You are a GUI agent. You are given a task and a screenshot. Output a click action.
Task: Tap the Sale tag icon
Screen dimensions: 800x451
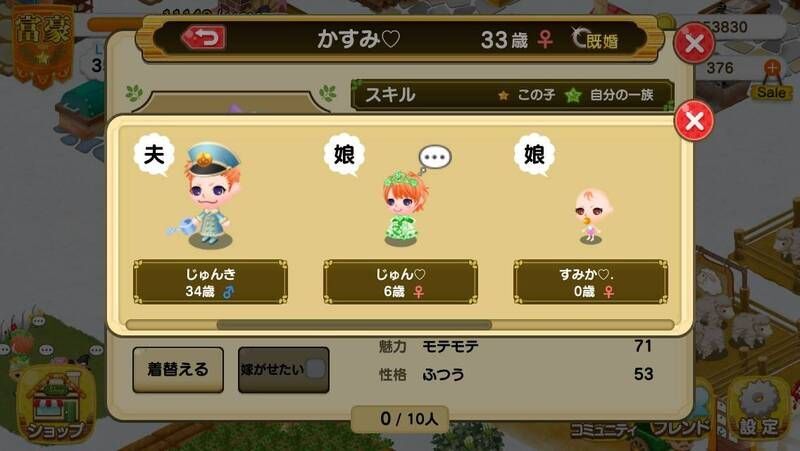771,82
